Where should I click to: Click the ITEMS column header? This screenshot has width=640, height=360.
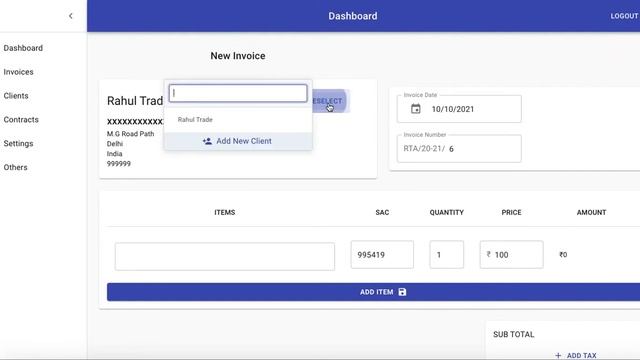225,212
